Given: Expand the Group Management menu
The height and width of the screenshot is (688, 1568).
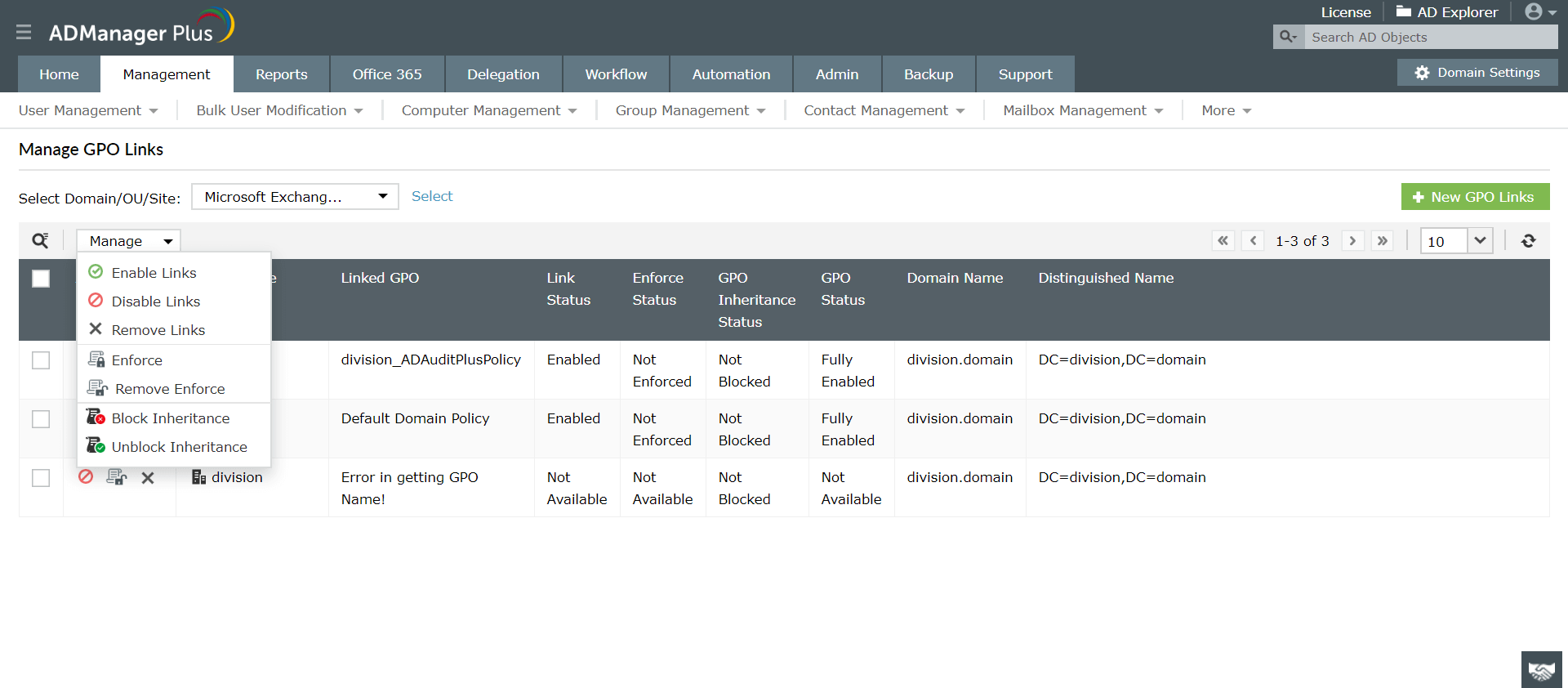Looking at the screenshot, I should coord(690,110).
